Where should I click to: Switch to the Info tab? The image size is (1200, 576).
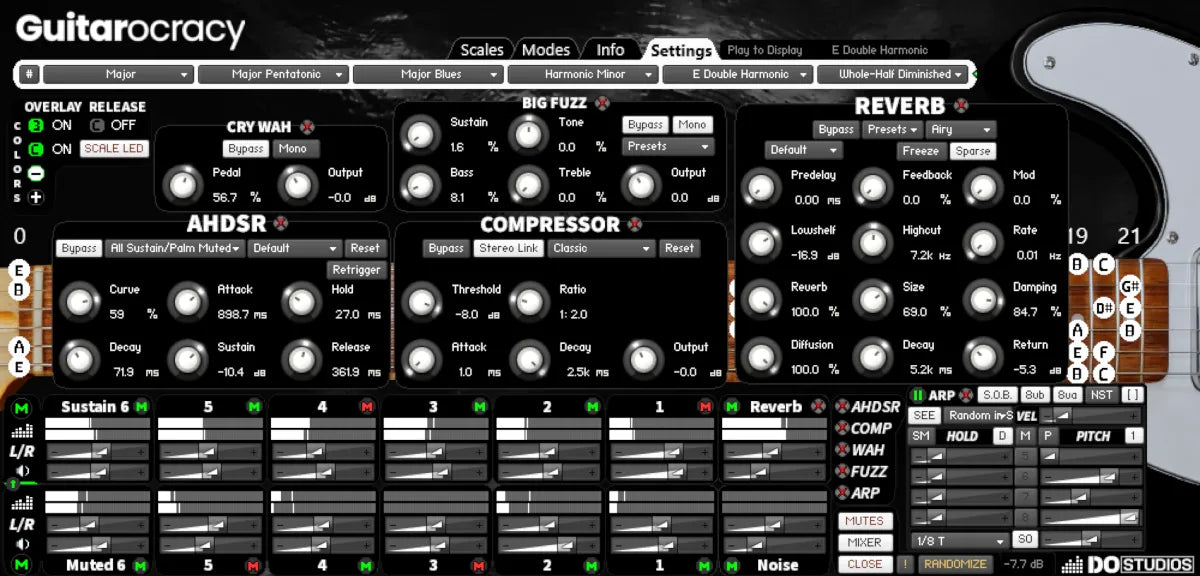tap(610, 50)
